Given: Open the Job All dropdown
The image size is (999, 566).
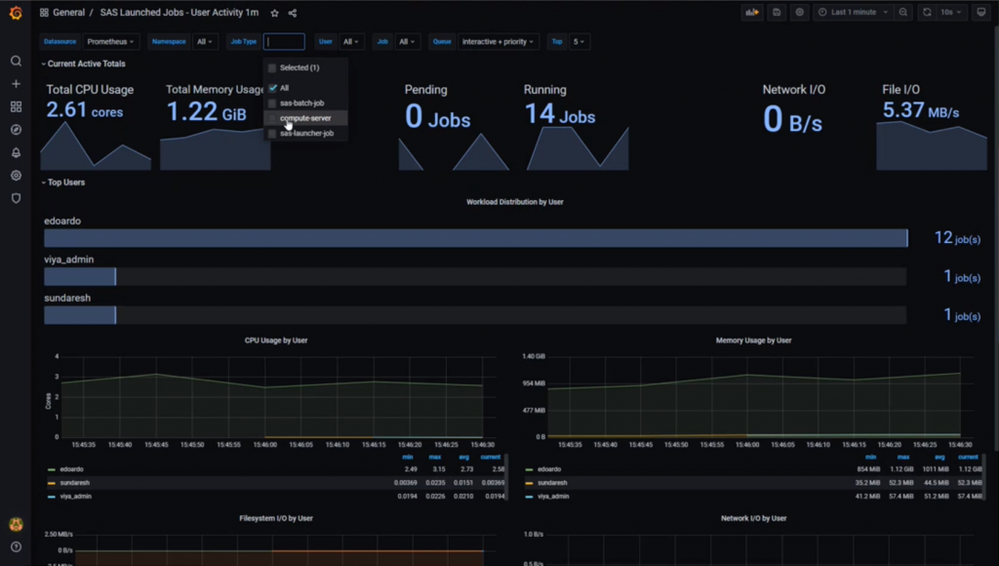Looking at the screenshot, I should (x=406, y=41).
